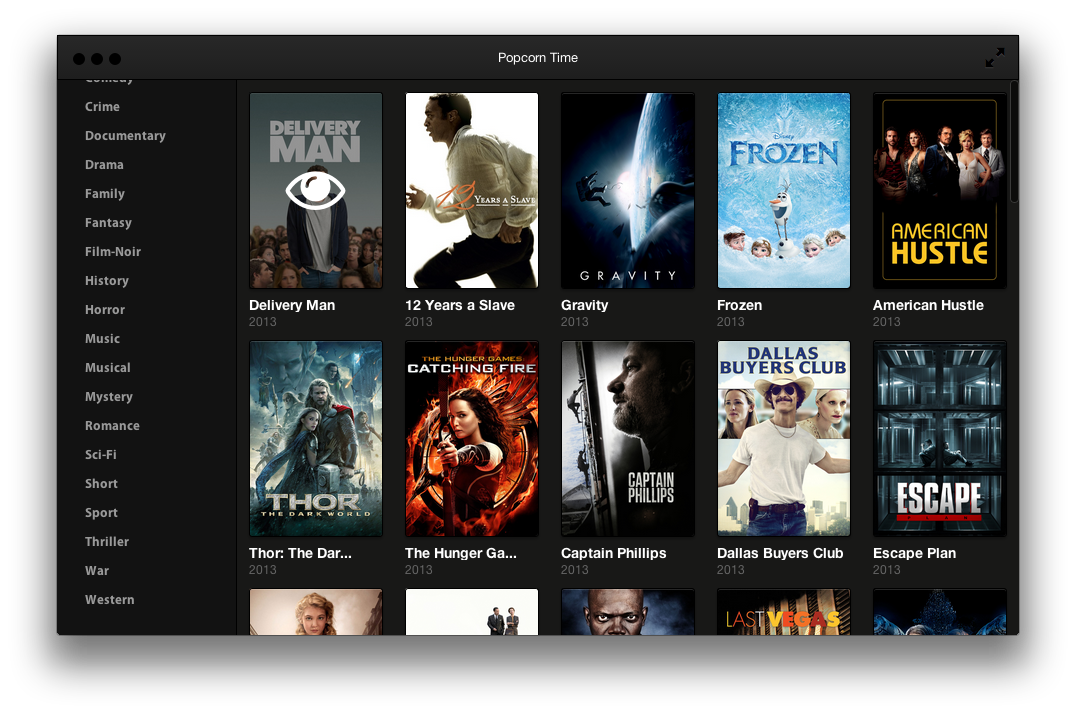Choose the Musical genre

click(x=108, y=367)
